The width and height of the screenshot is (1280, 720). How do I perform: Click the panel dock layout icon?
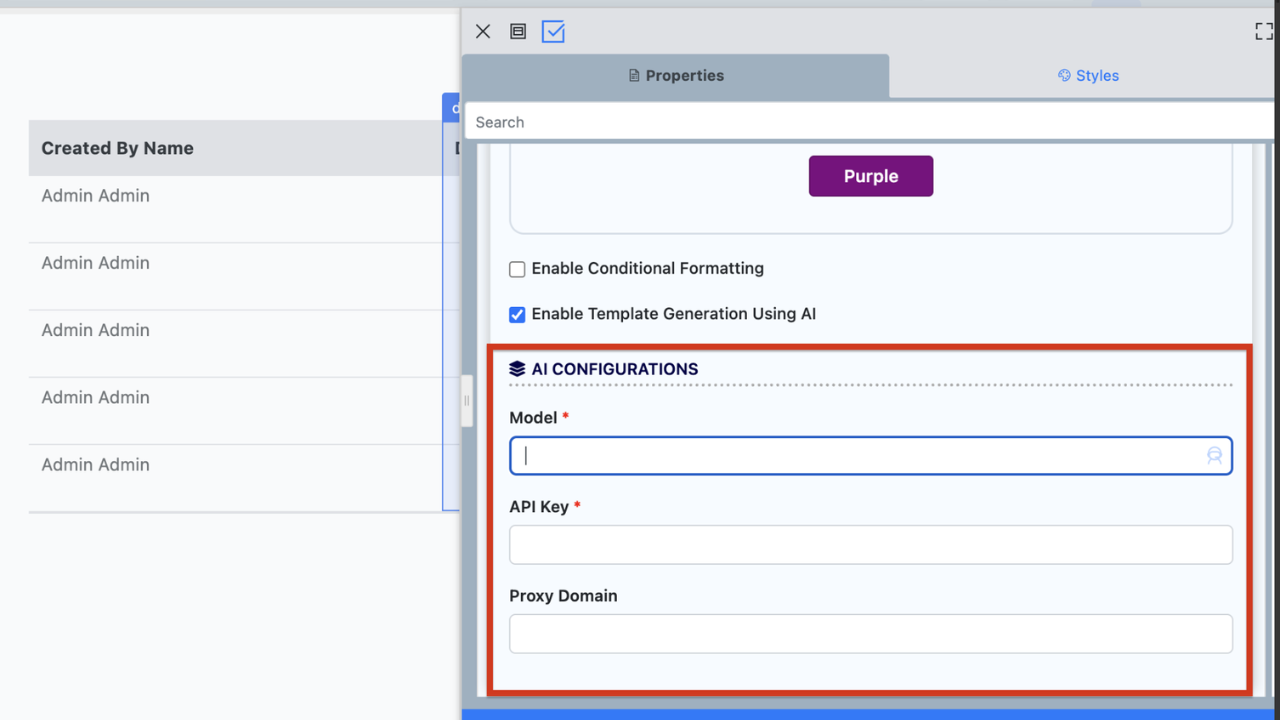518,32
